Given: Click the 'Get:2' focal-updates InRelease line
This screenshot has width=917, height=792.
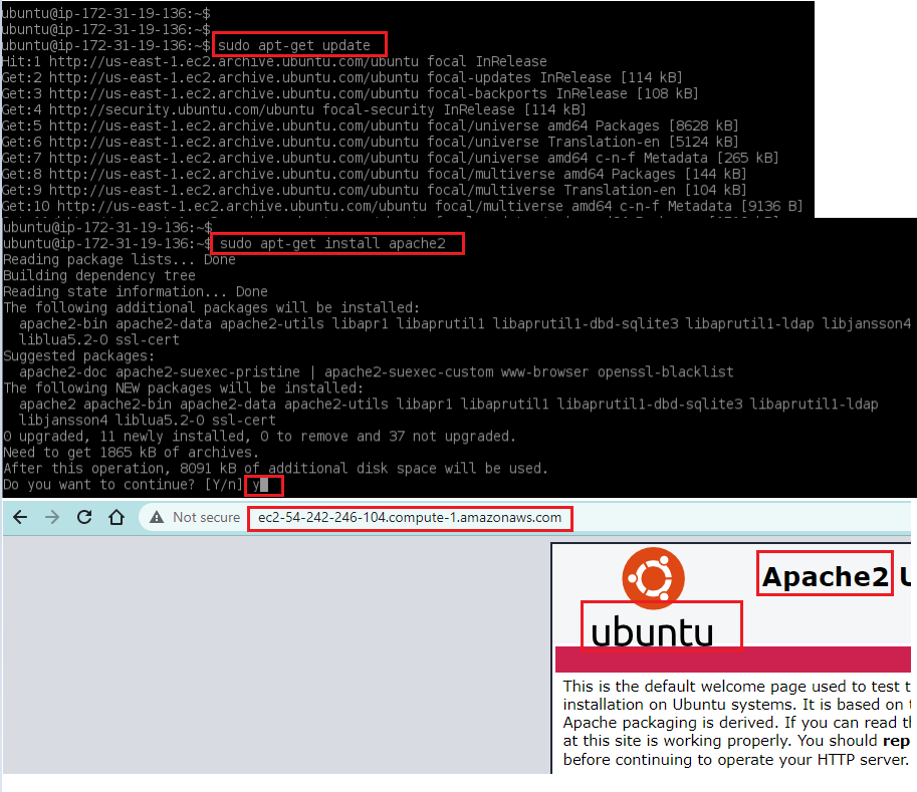Looking at the screenshot, I should 342,77.
